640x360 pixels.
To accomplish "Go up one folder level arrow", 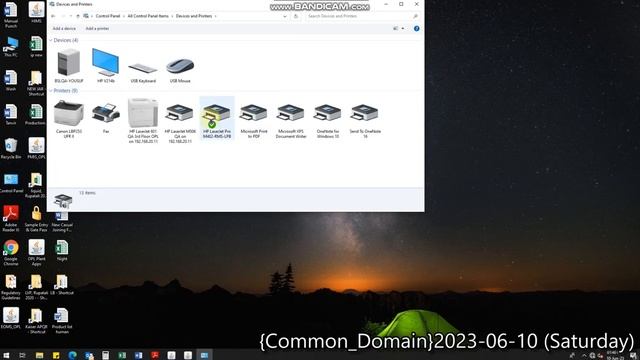I will [78, 16].
